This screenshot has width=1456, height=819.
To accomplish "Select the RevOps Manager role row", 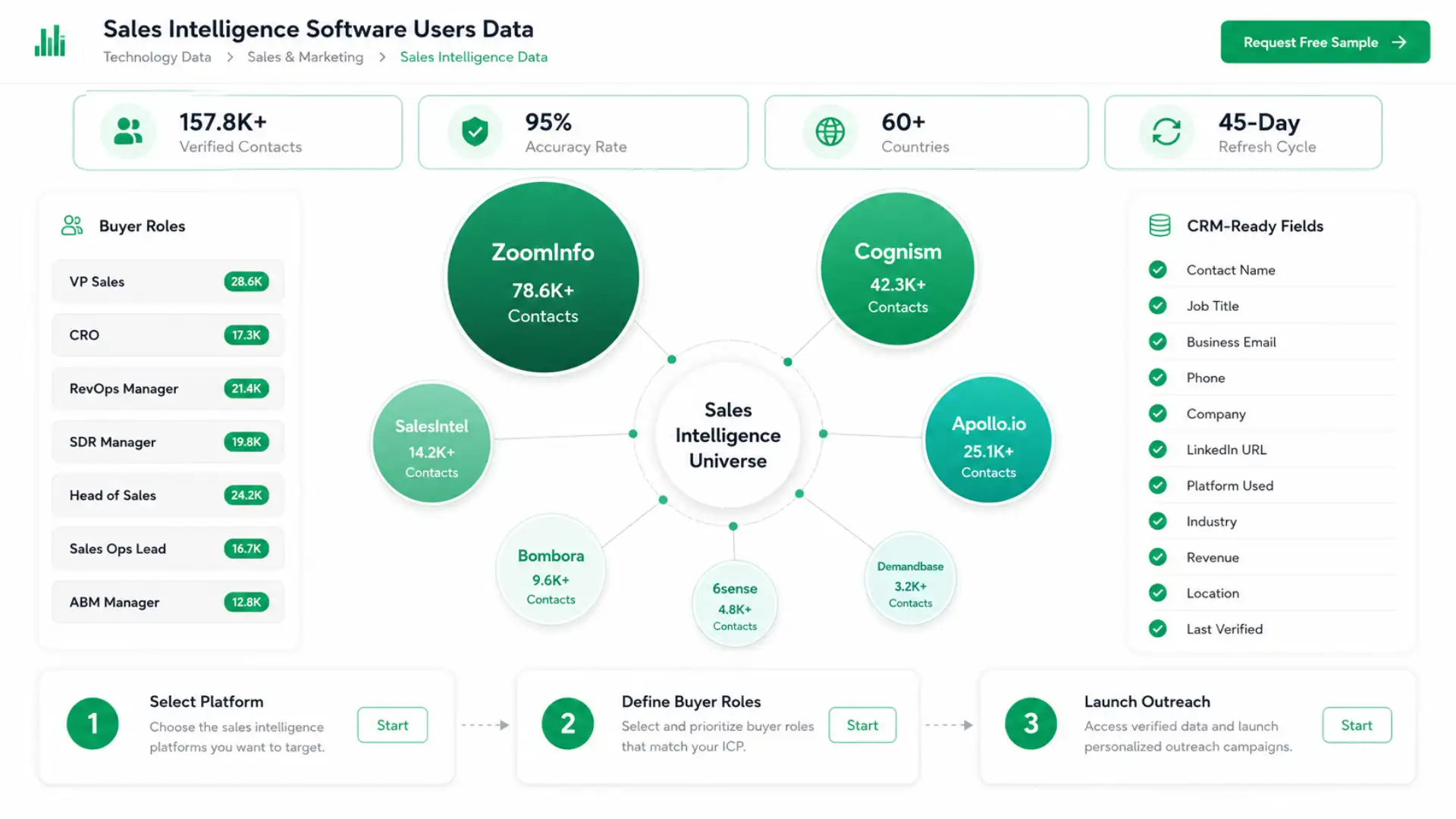I will point(168,388).
